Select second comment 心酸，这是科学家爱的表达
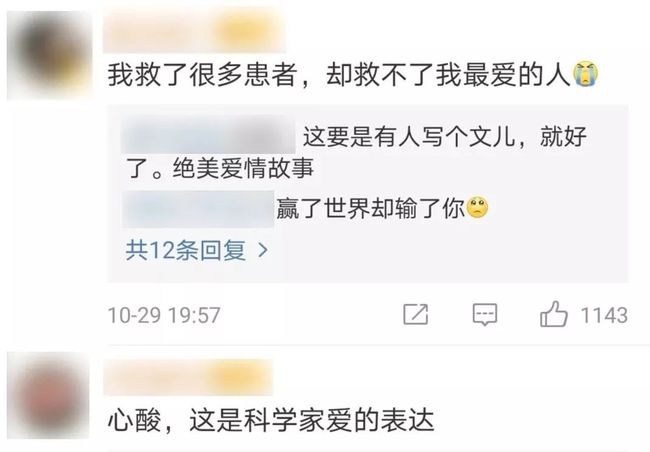 [x=271, y=420]
